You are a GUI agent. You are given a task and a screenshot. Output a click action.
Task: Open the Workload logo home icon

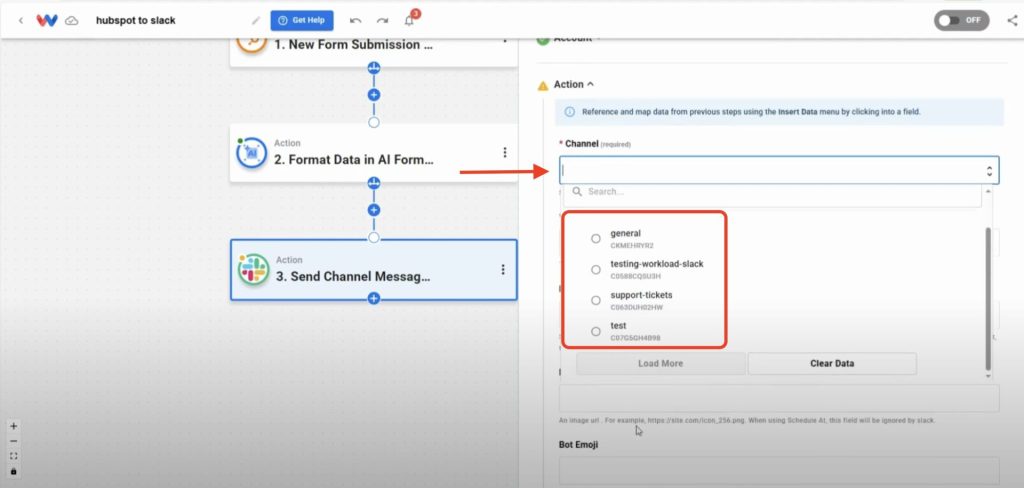46,20
